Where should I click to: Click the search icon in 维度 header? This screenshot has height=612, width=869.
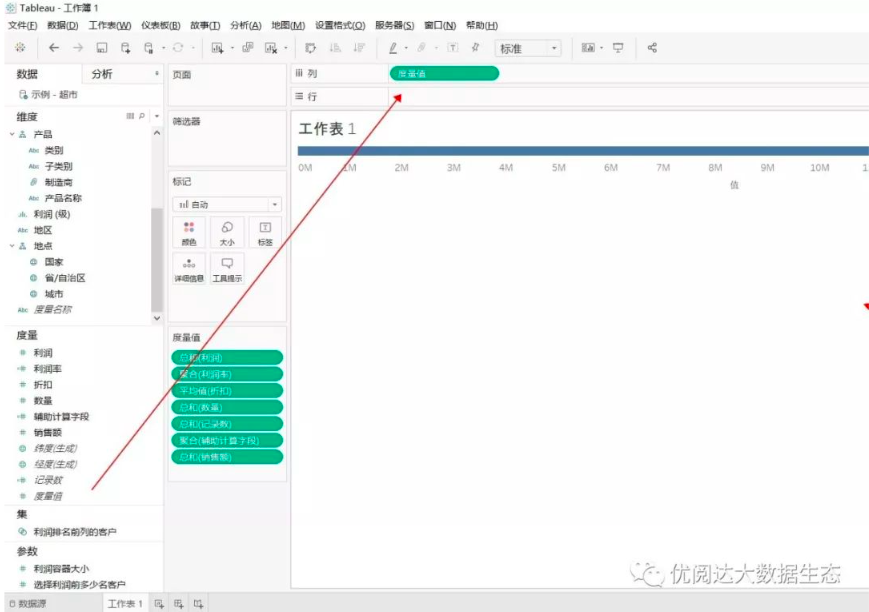coord(142,117)
